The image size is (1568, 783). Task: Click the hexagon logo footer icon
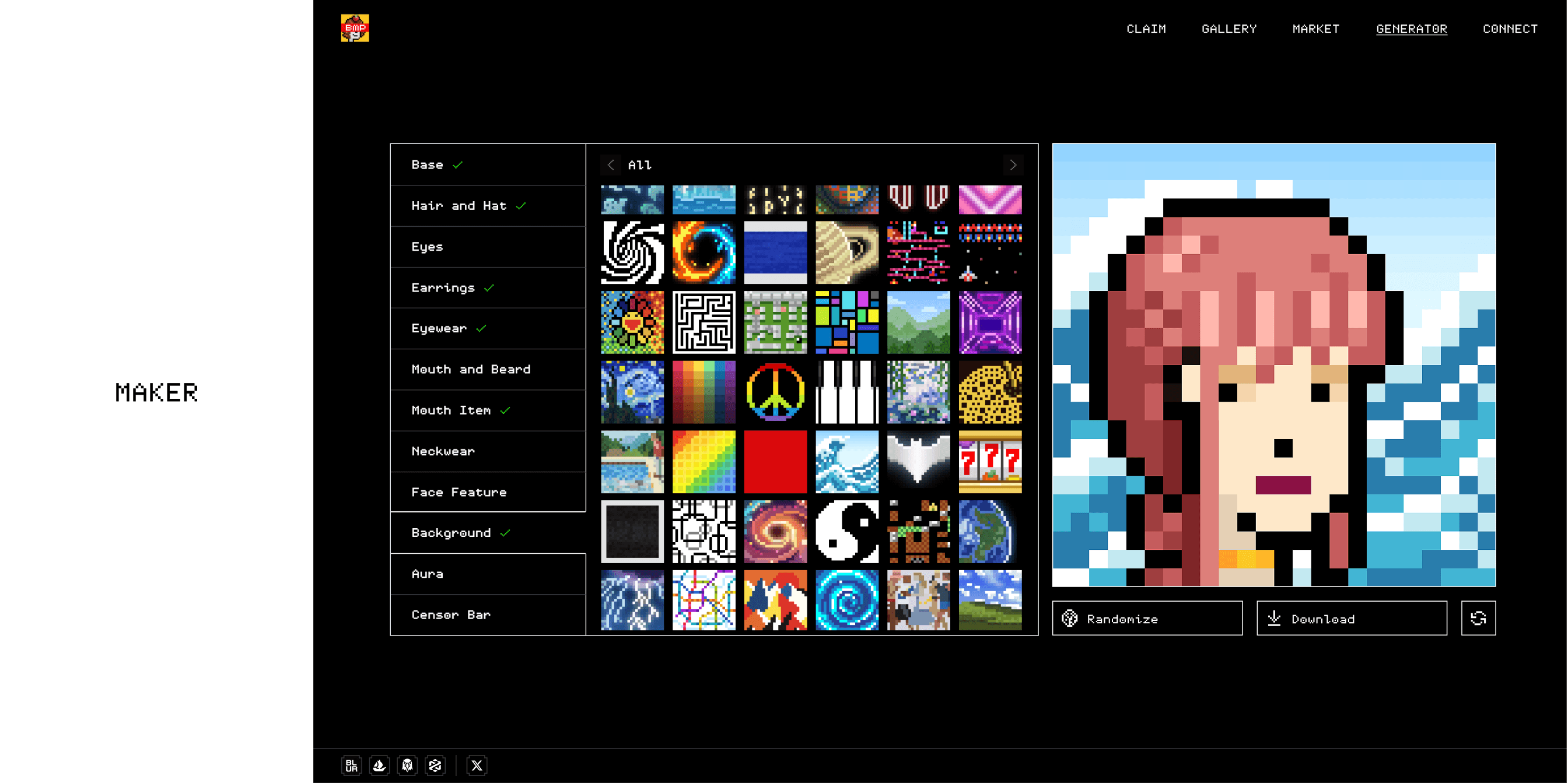[x=435, y=766]
